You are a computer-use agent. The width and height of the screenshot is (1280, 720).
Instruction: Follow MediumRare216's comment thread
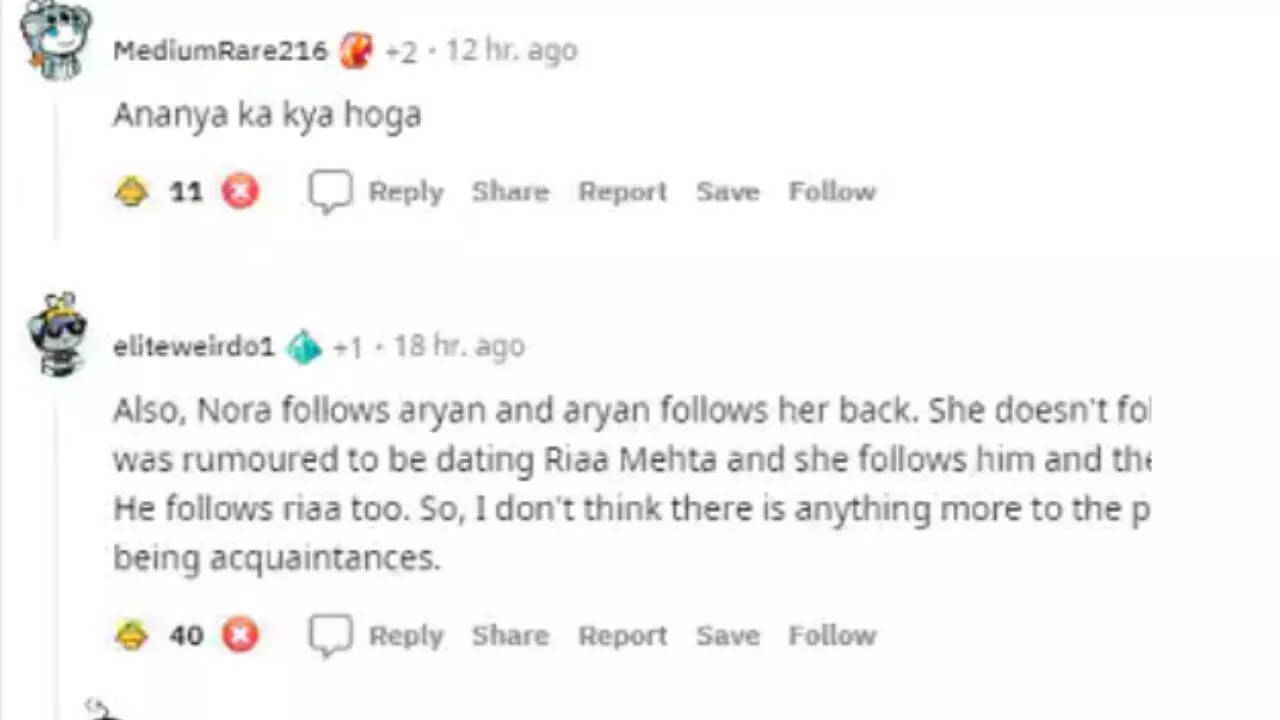click(x=831, y=191)
